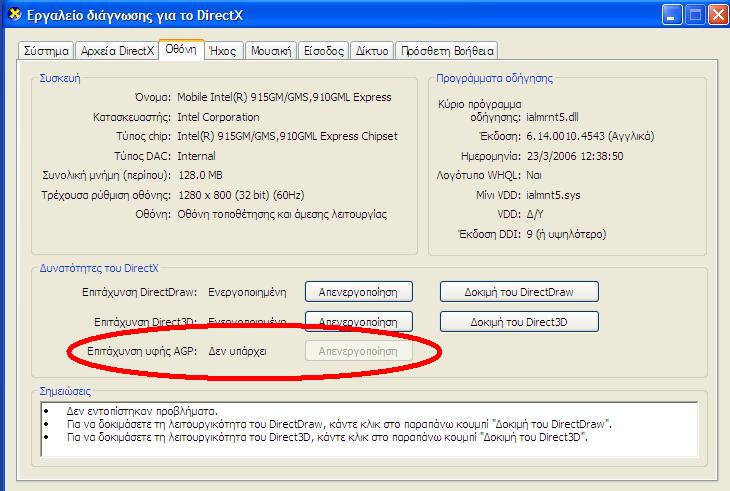Click the note about testing Direct3D functionality
This screenshot has height=491, width=730.
[327, 437]
